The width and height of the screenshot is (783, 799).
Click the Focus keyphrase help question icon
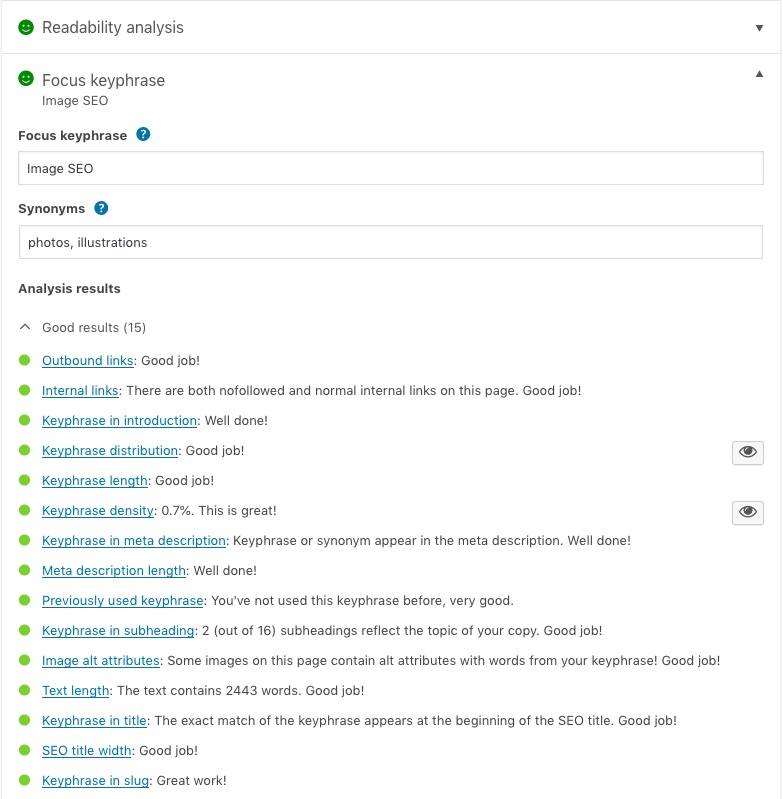(143, 135)
